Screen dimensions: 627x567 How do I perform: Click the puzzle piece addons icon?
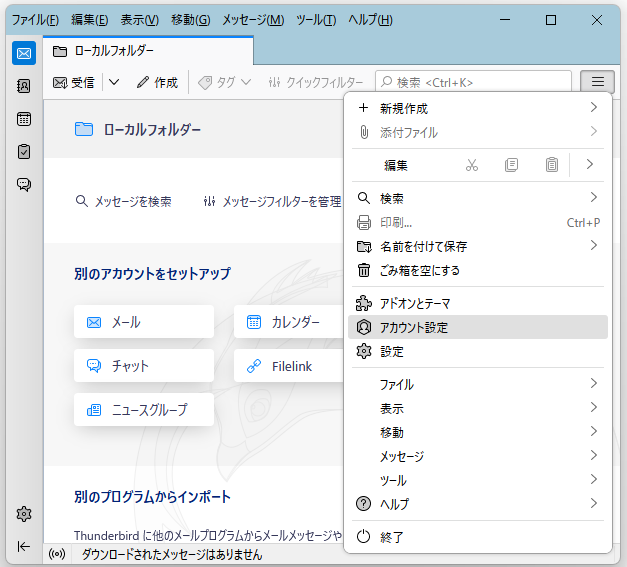(x=363, y=303)
